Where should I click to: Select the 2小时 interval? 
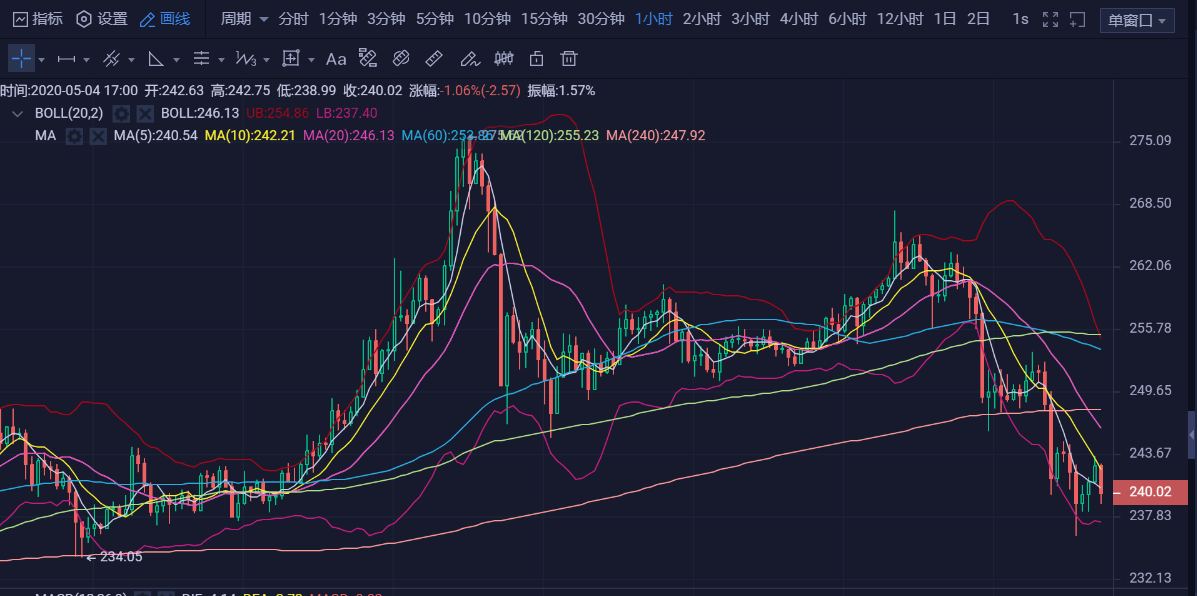tap(702, 19)
